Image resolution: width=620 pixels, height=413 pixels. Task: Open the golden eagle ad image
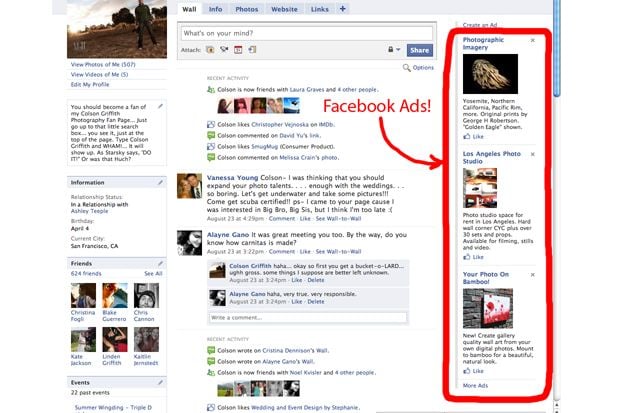click(x=490, y=74)
